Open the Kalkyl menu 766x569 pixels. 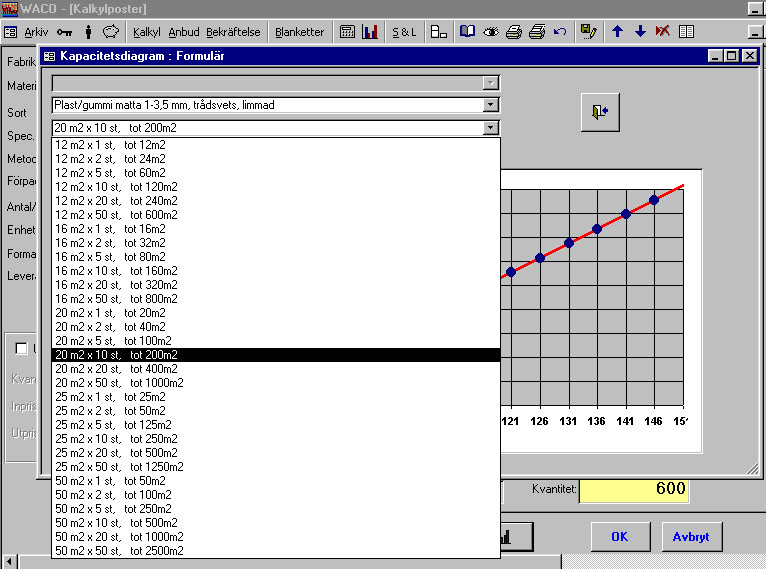(147, 32)
